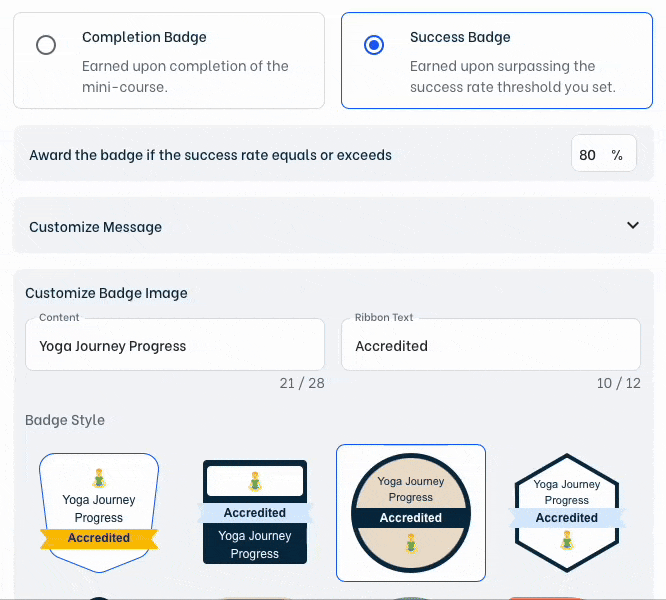Image resolution: width=666 pixels, height=600 pixels.
Task: Click the Completion Badge description text
Action: pyautogui.click(x=185, y=76)
